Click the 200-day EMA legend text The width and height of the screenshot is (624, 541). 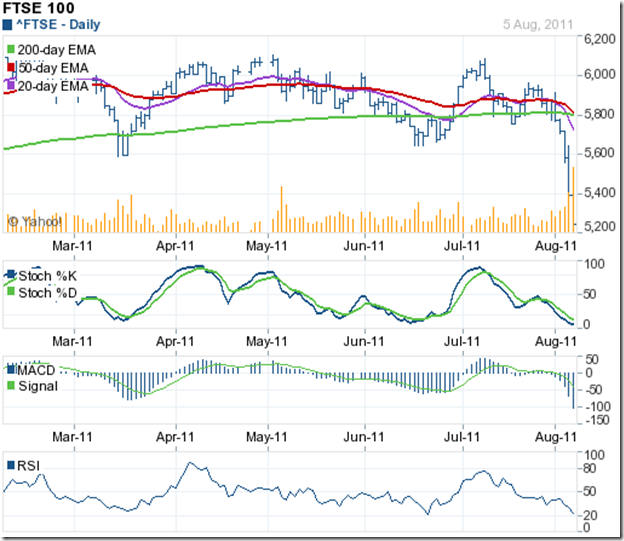[x=56, y=48]
